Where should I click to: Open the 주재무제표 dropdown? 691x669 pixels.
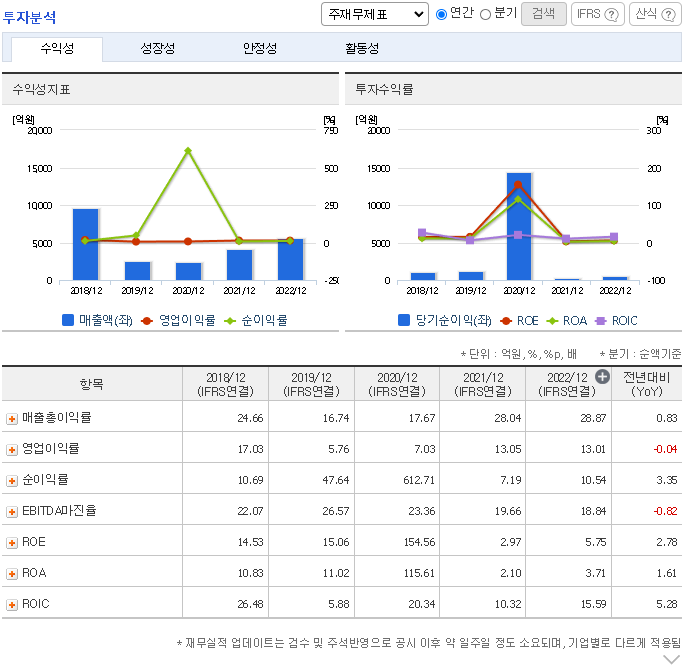(x=375, y=15)
